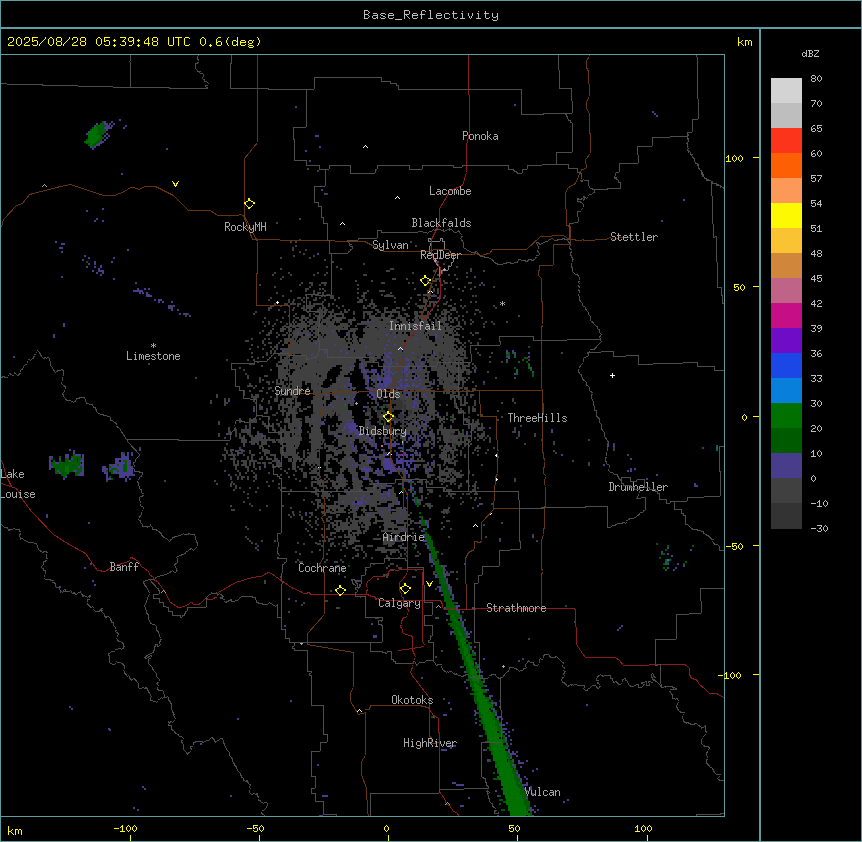
Task: Click the Calgary city label
Action: coord(399,603)
